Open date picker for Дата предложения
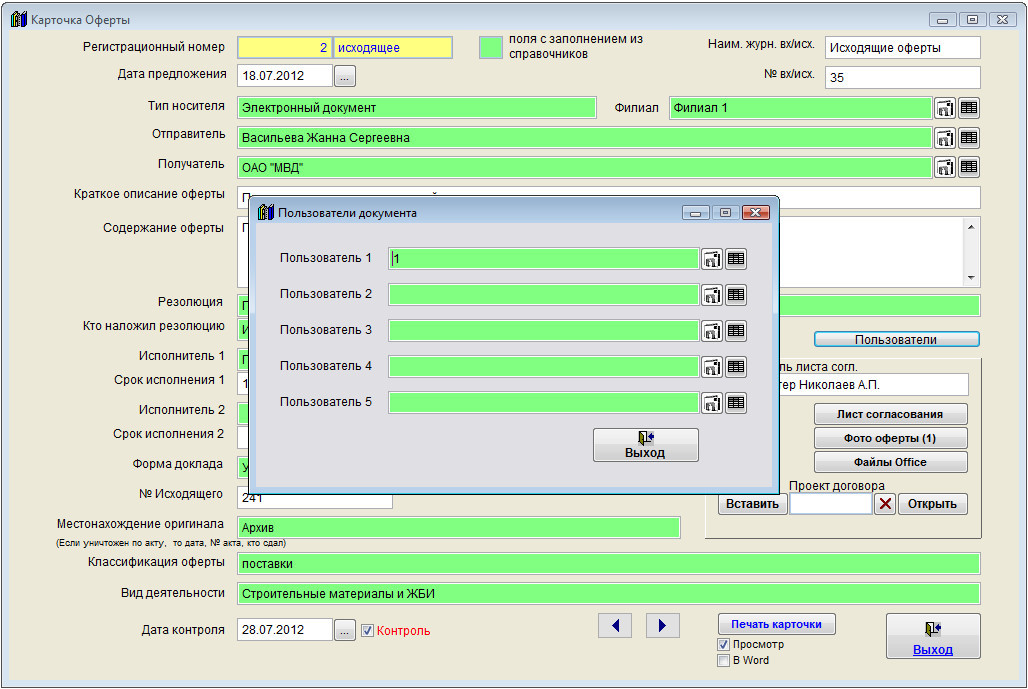This screenshot has height=689, width=1028. [345, 76]
